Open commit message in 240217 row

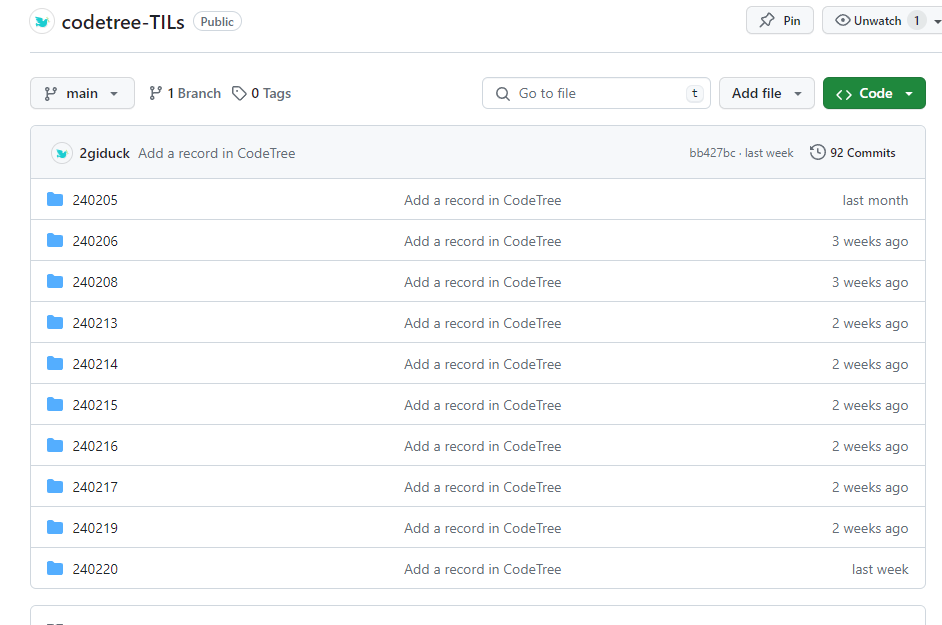coord(482,487)
